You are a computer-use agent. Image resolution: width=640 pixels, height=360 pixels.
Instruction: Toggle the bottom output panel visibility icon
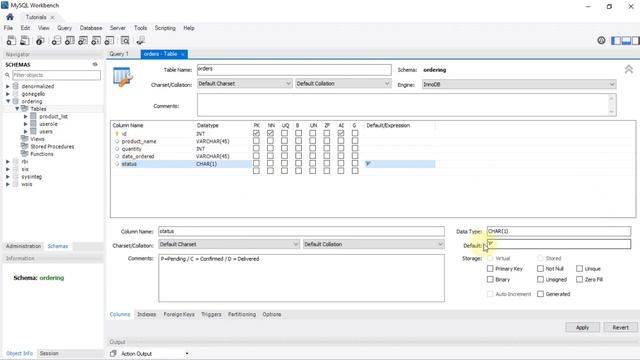(x=626, y=40)
